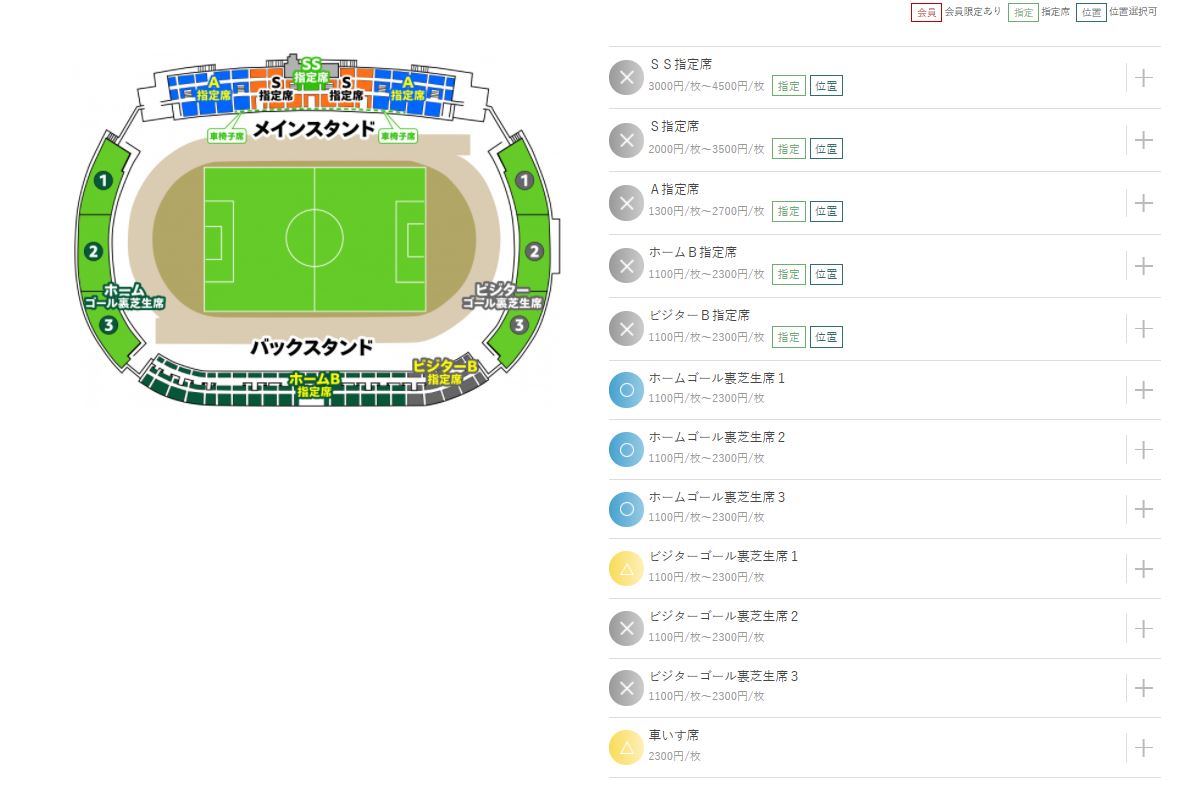Click the gray X icon for ビジターゴール裏芝生席２

click(627, 629)
